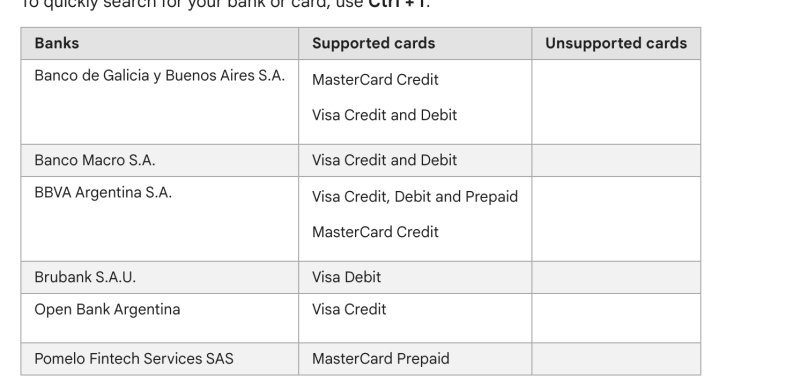Screen dimensions: 800x382
Task: Click the Supported cards column header
Action: coord(373,43)
